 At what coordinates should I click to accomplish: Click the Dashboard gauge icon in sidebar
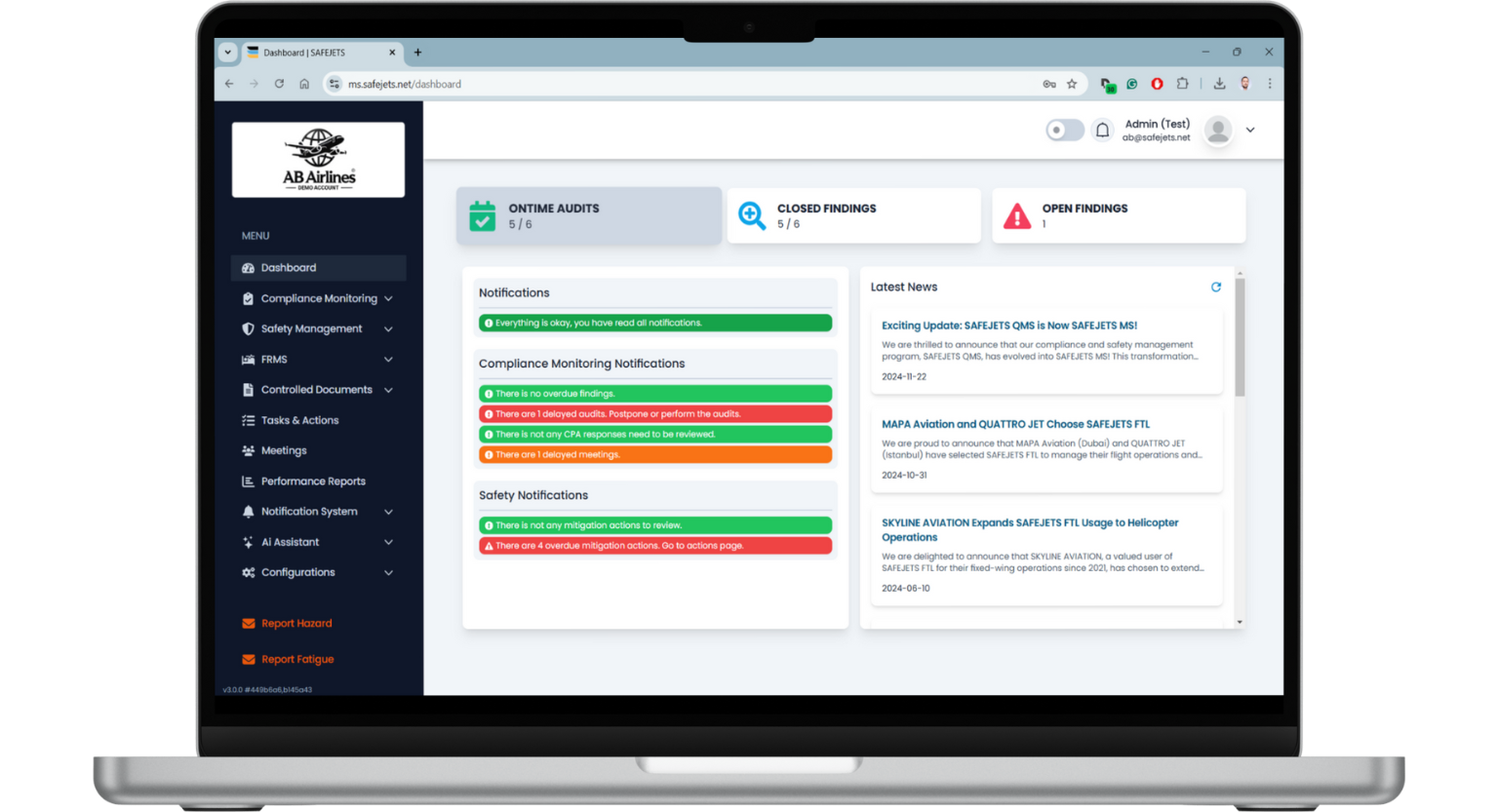click(248, 268)
